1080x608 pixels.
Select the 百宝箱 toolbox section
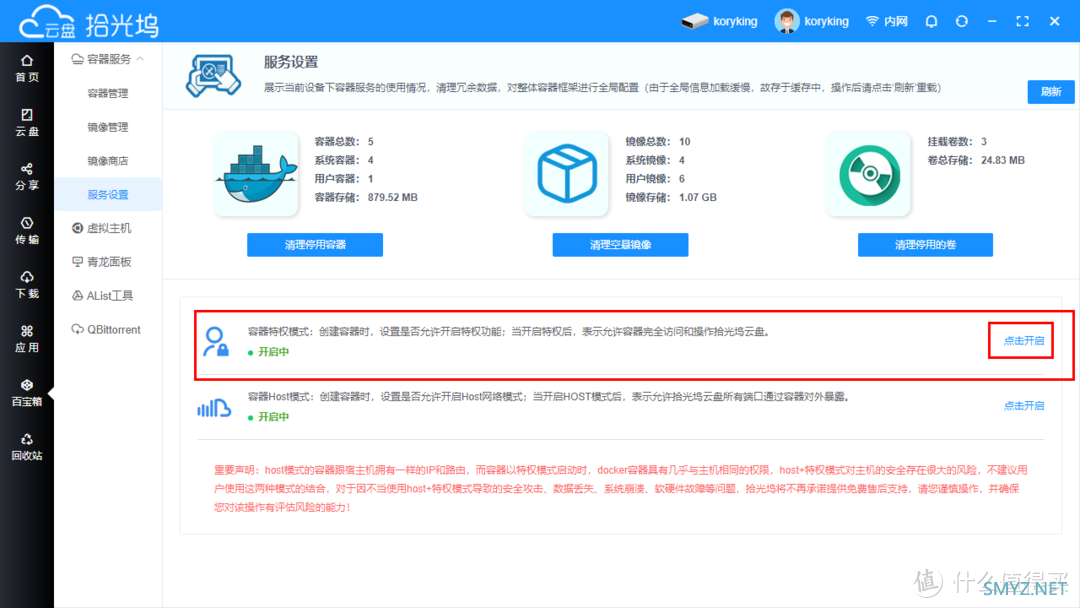[x=27, y=392]
